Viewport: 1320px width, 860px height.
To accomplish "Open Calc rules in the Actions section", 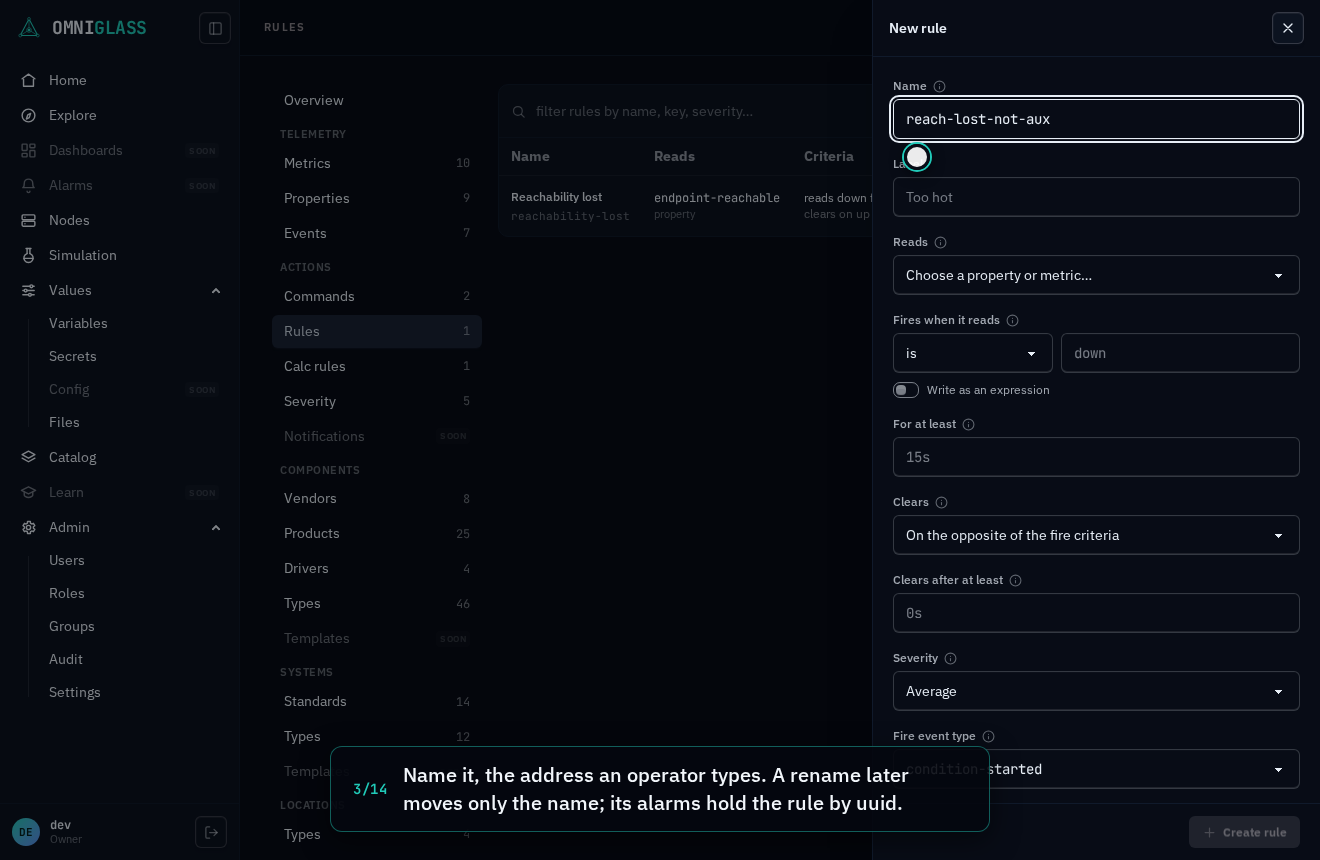I will 377,366.
